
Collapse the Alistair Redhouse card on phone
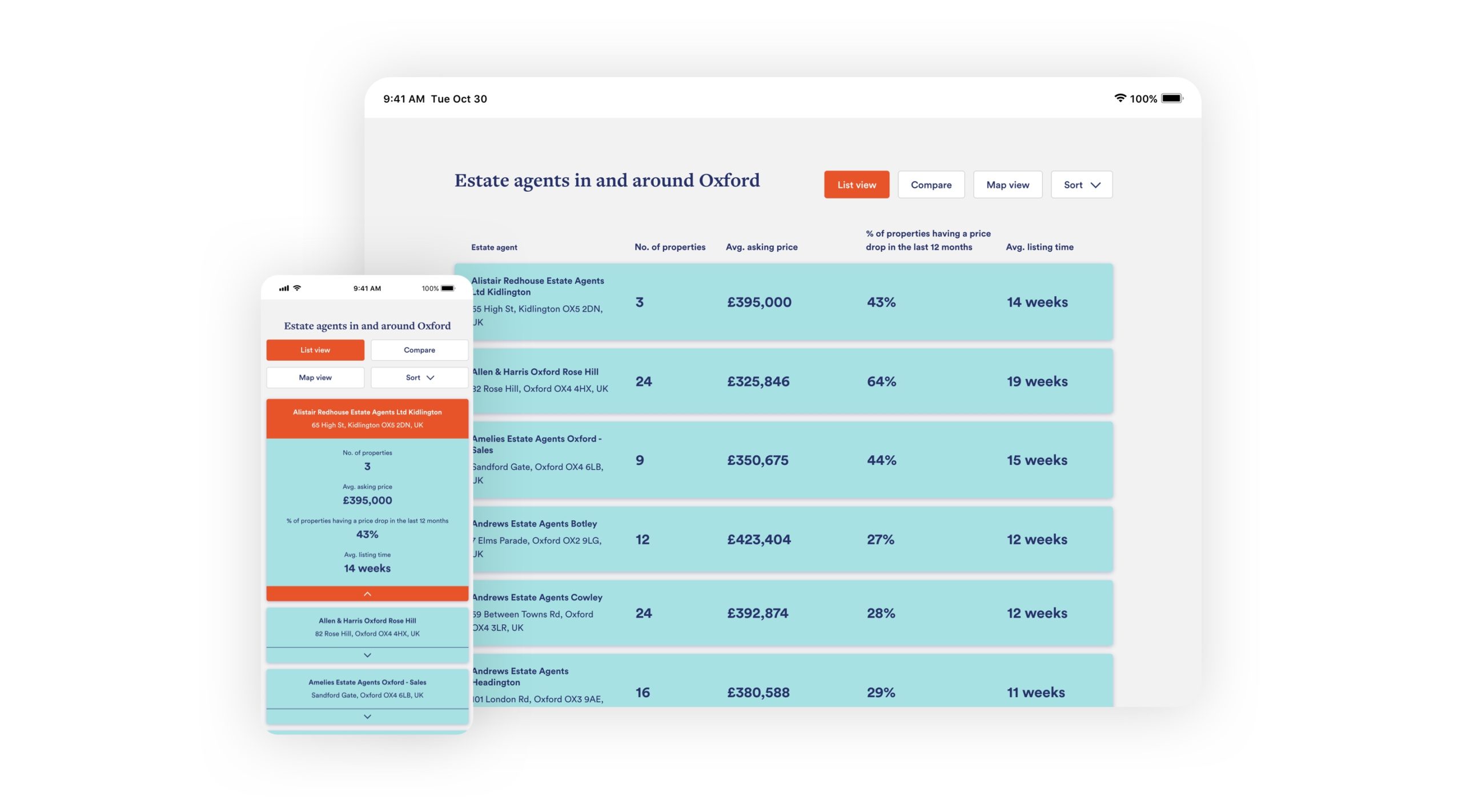367,594
